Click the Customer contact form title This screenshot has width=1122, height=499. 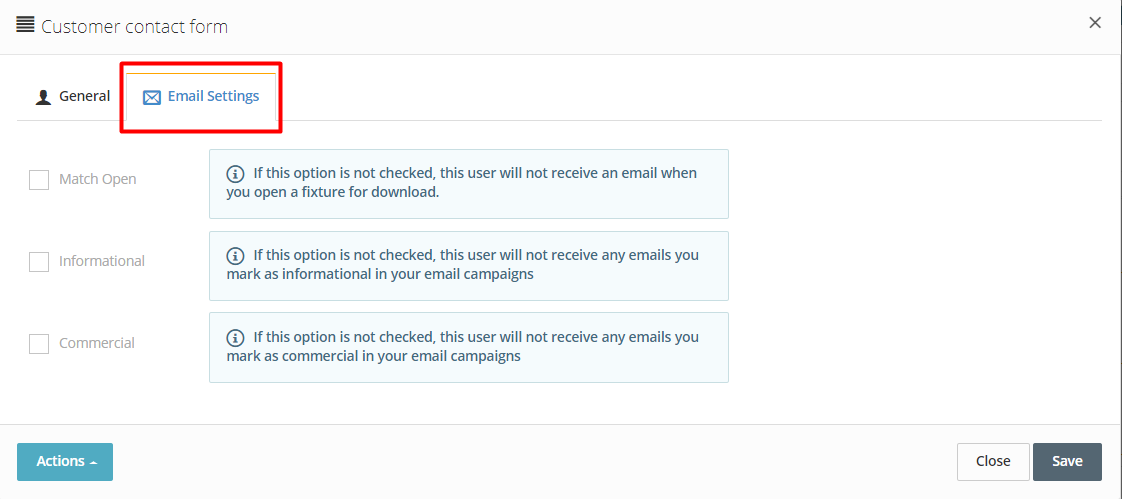135,27
